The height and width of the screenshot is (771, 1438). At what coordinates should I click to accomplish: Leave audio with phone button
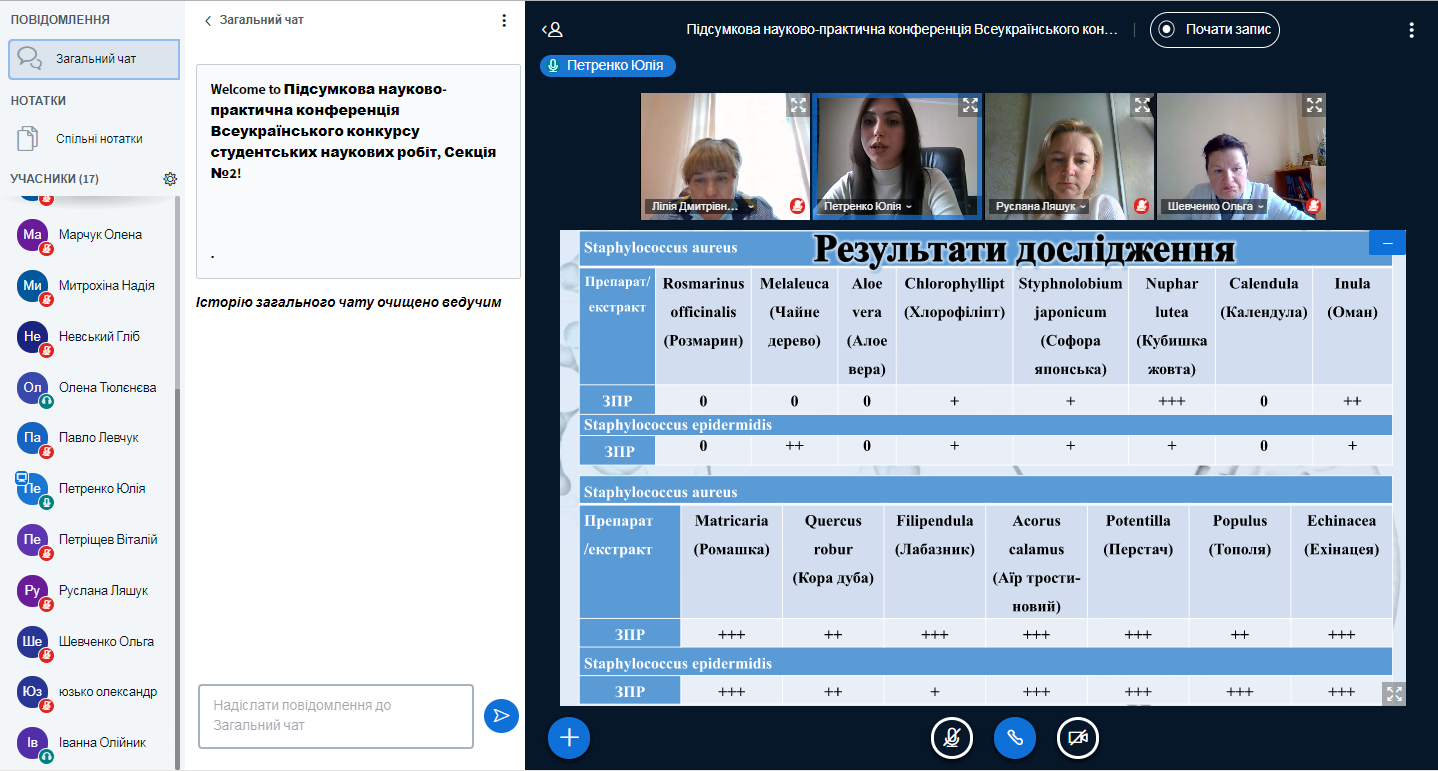pyautogui.click(x=1015, y=738)
